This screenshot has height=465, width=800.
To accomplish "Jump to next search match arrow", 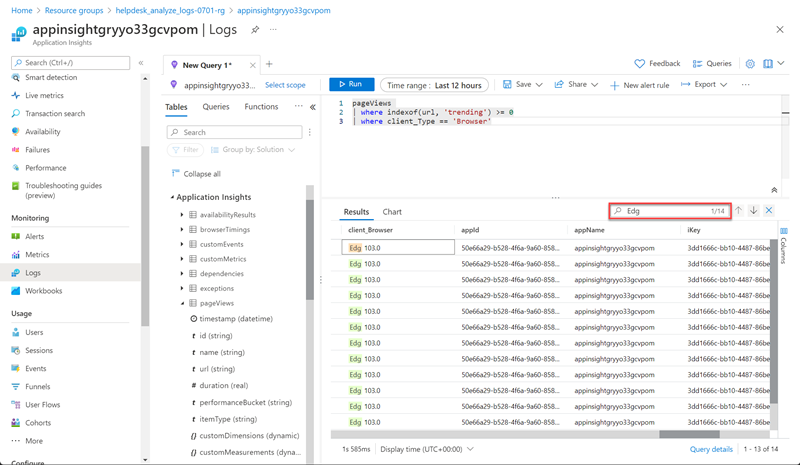I will pyautogui.click(x=754, y=210).
